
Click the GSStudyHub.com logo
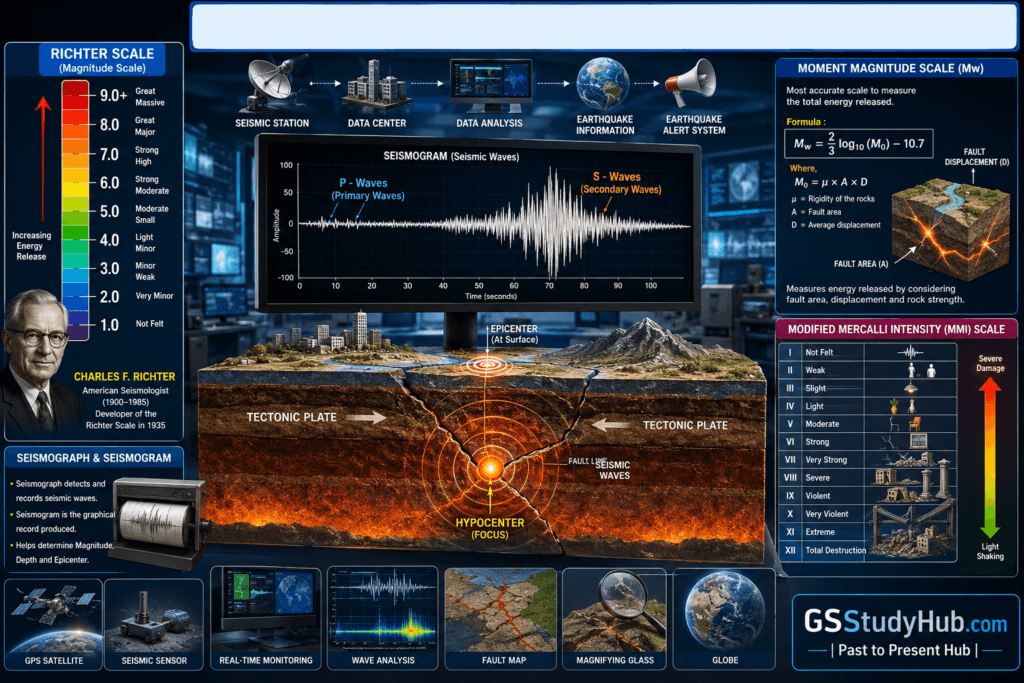905,631
